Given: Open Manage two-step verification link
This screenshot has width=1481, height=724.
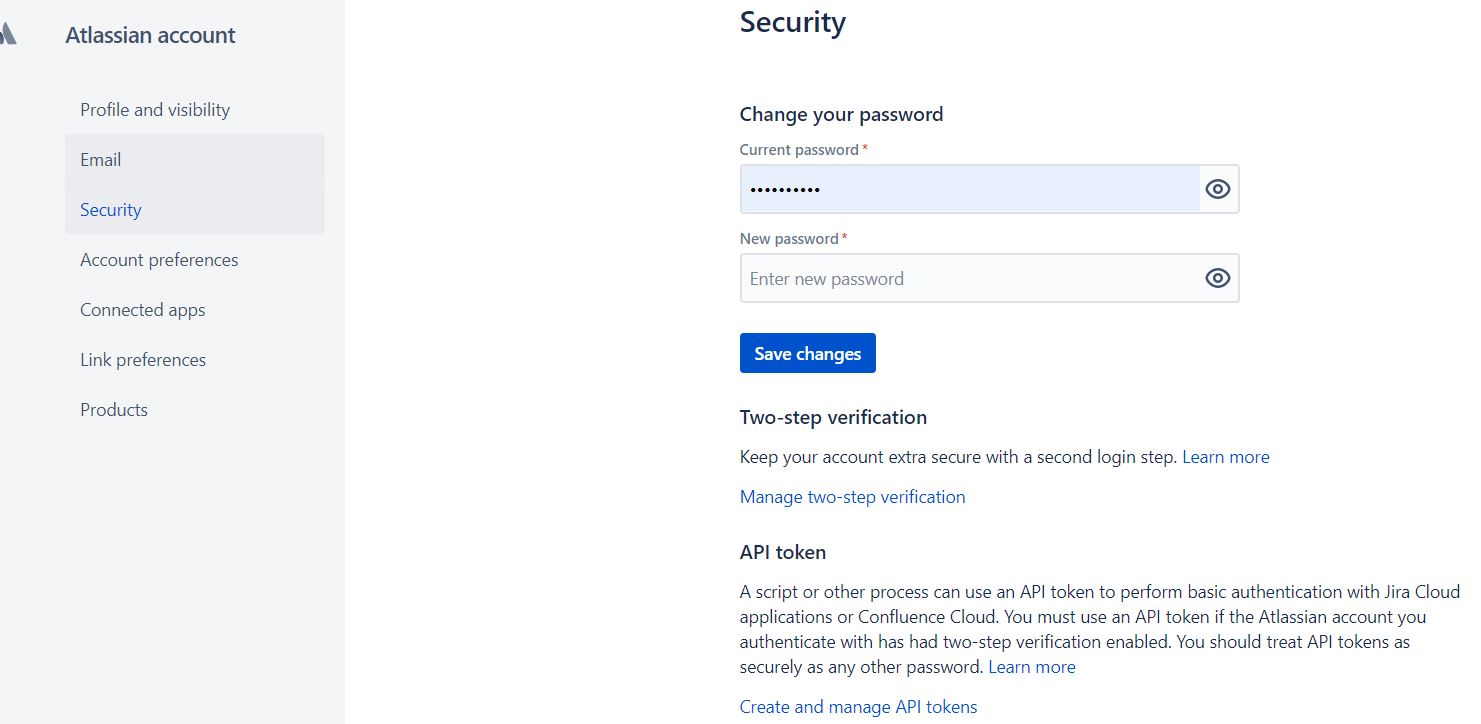Looking at the screenshot, I should pos(853,497).
